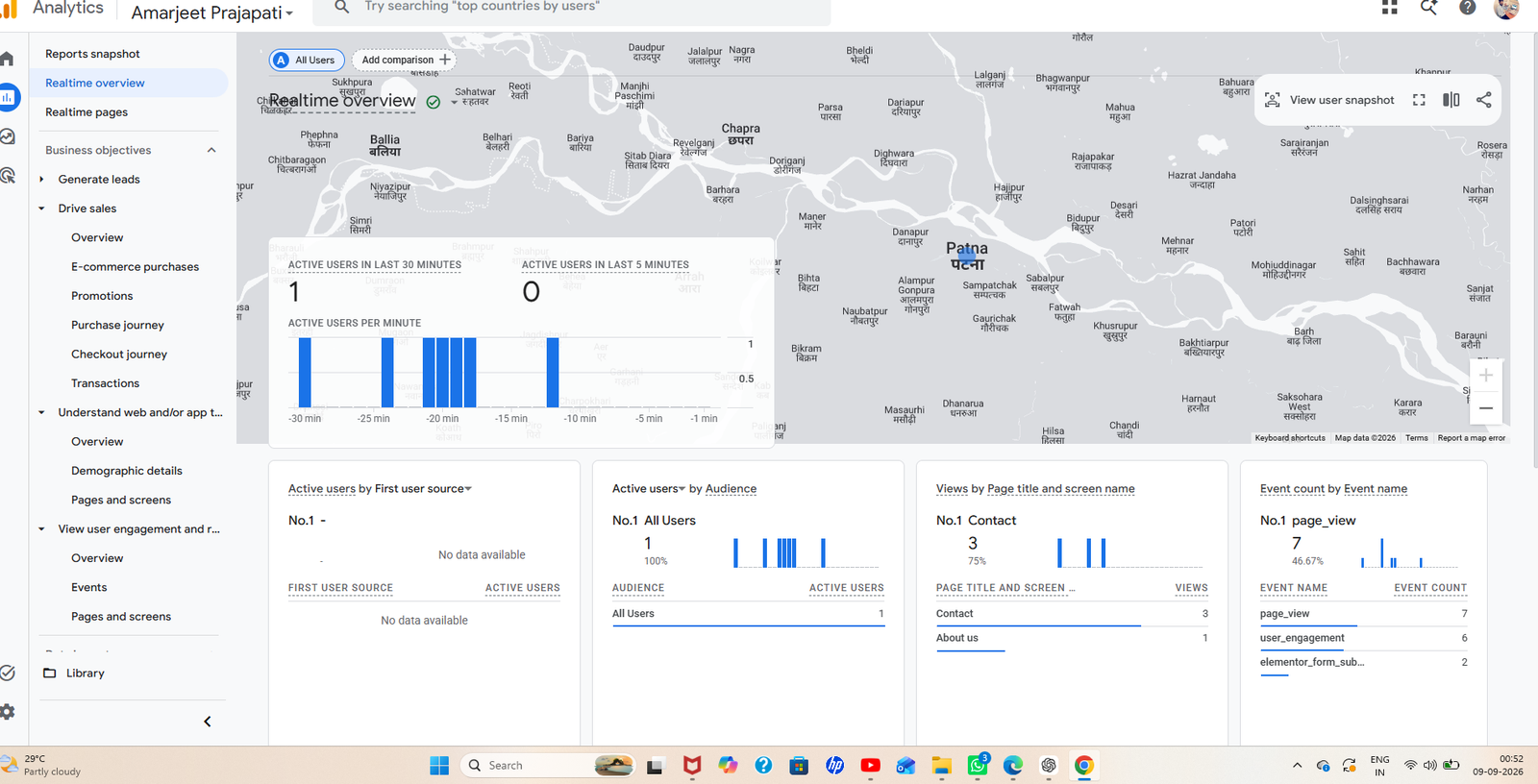Click the Windows taskbar Search box
This screenshot has height=784, width=1538.
548,766
